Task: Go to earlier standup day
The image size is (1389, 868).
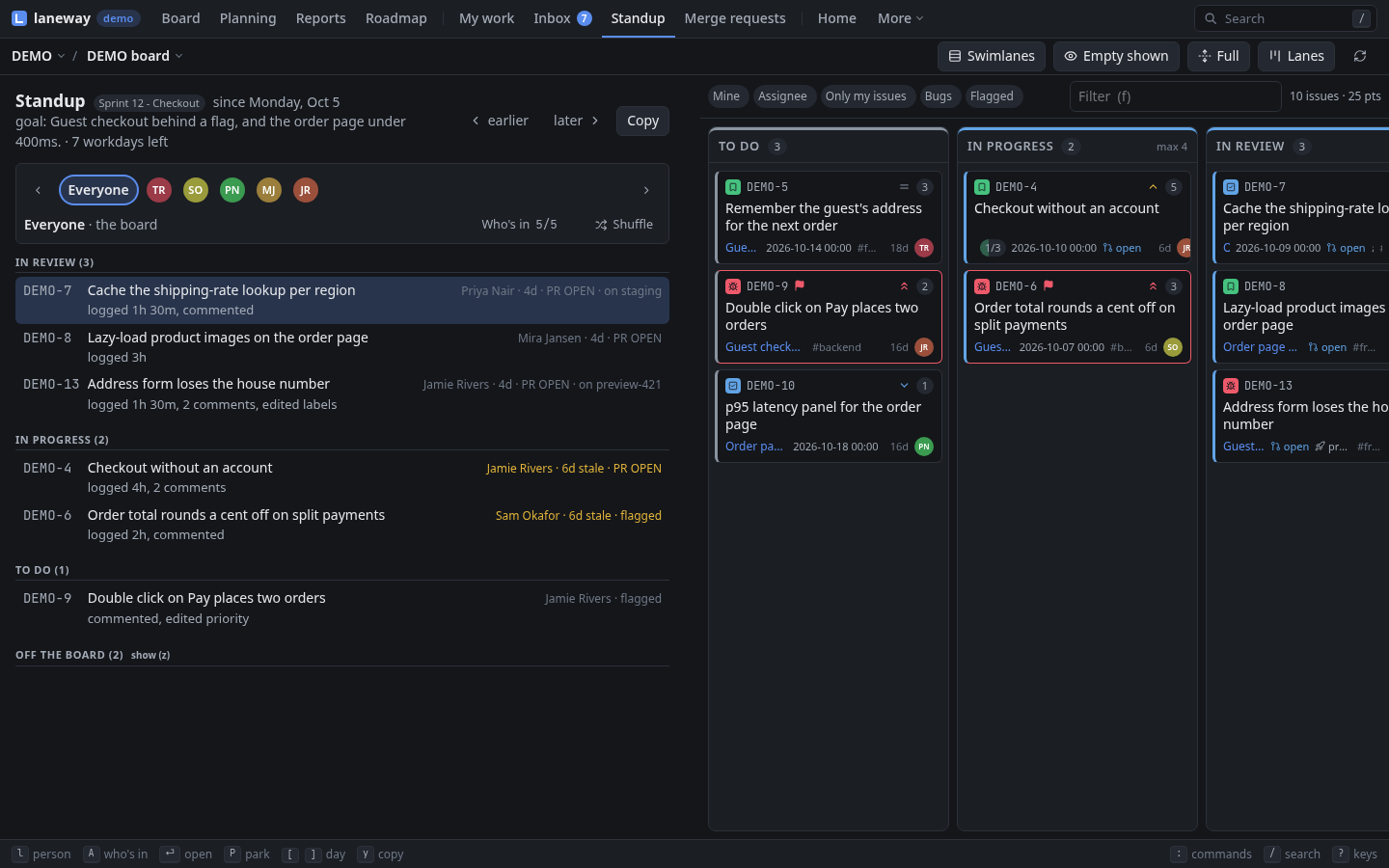Action: pos(500,121)
